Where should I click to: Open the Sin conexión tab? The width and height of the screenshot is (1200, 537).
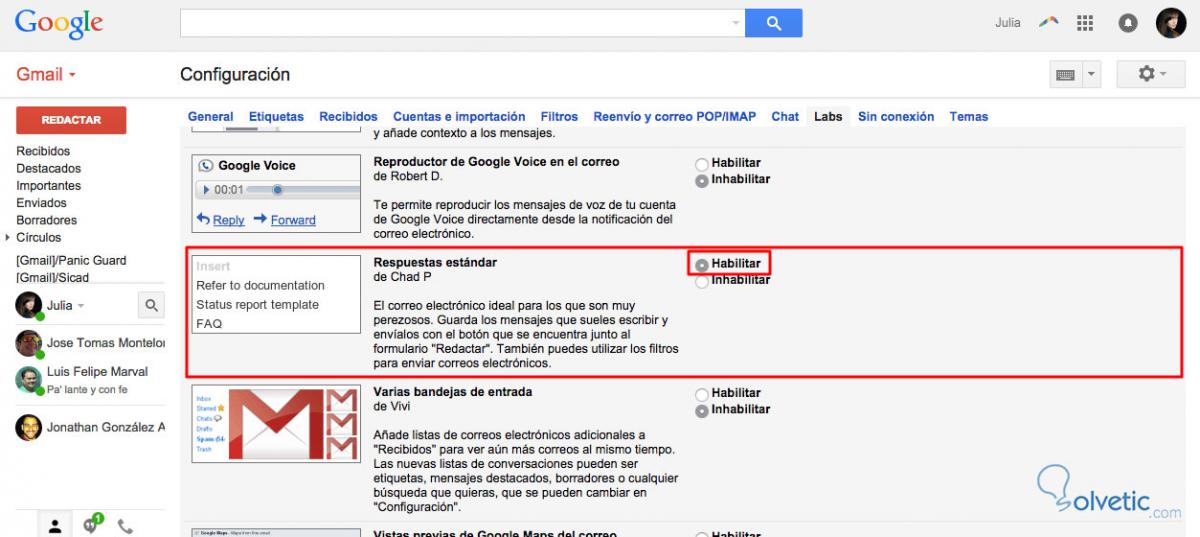(896, 117)
